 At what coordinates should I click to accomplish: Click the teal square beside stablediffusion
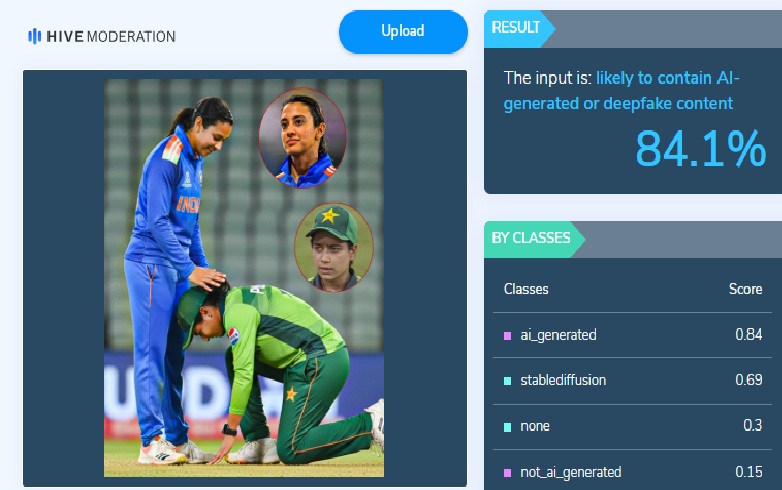pyautogui.click(x=508, y=381)
